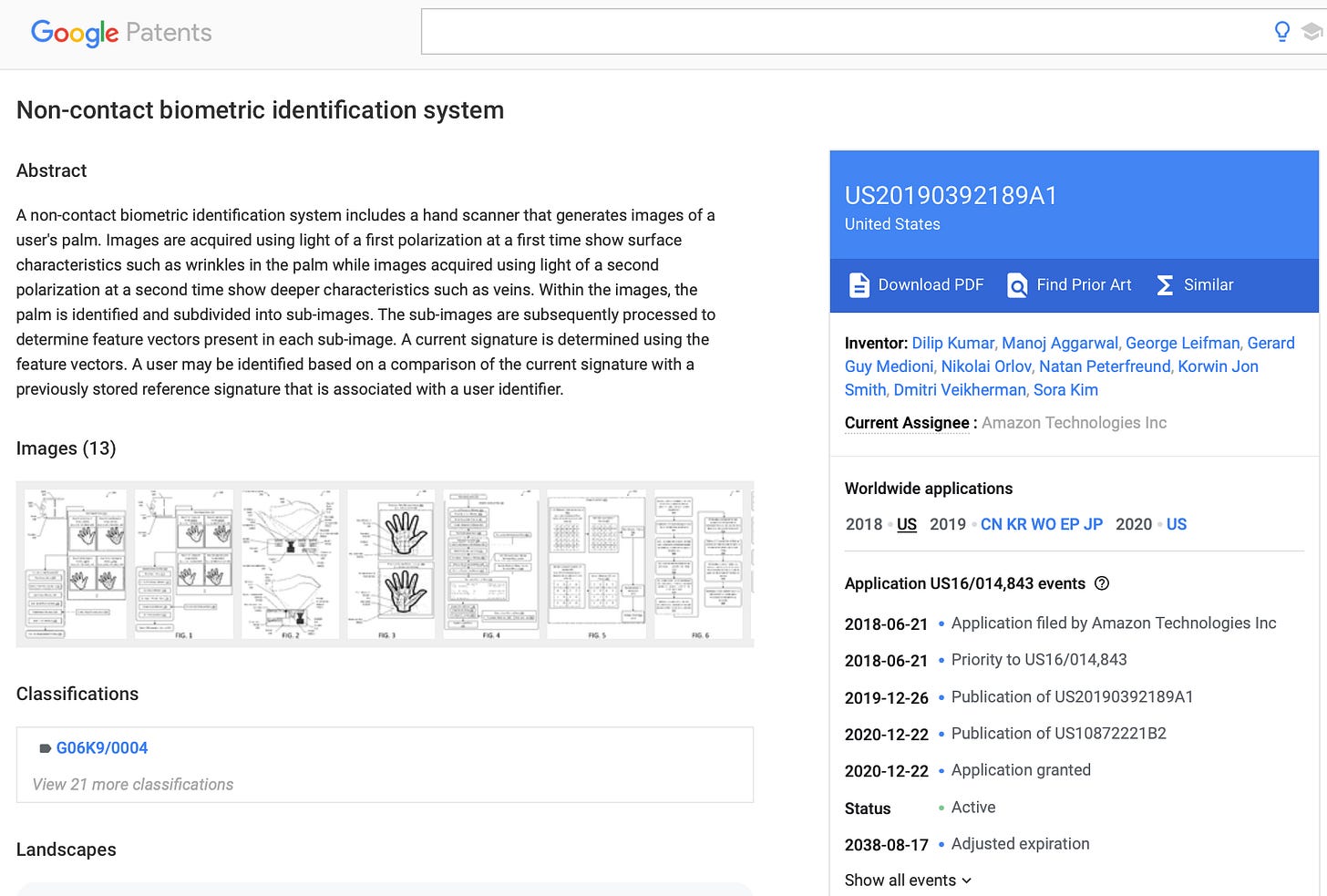The width and height of the screenshot is (1327, 896).
Task: Open Similar patents
Action: tap(1195, 285)
